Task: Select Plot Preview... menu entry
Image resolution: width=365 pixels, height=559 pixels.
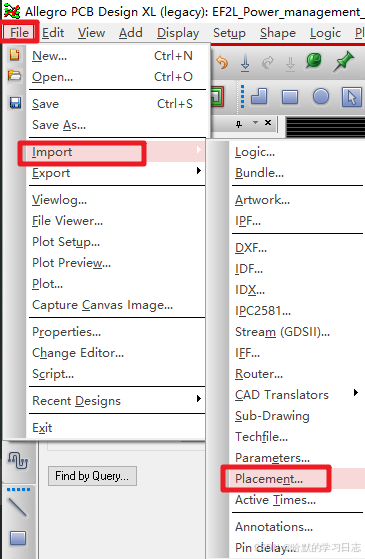Action: pyautogui.click(x=117, y=263)
